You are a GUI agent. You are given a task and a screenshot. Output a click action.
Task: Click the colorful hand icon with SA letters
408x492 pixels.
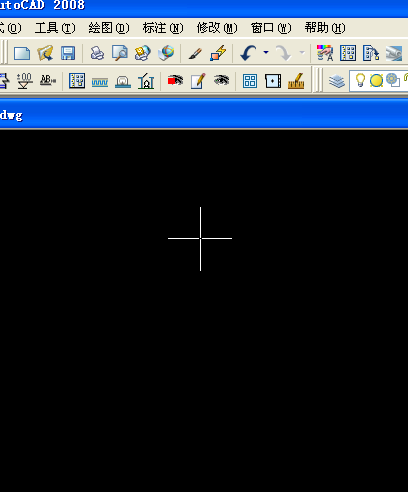tap(325, 53)
